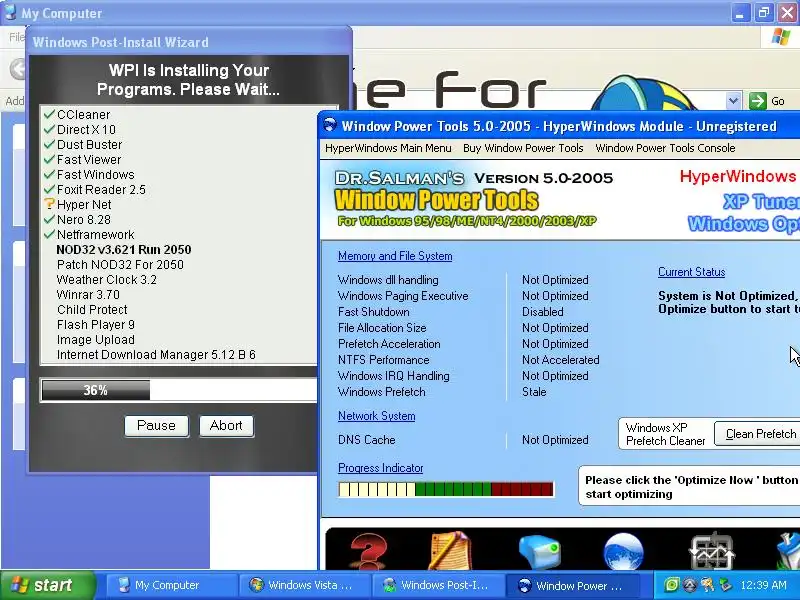800x600 pixels.
Task: Click Fast Shutdown setting label
Action: tap(373, 312)
